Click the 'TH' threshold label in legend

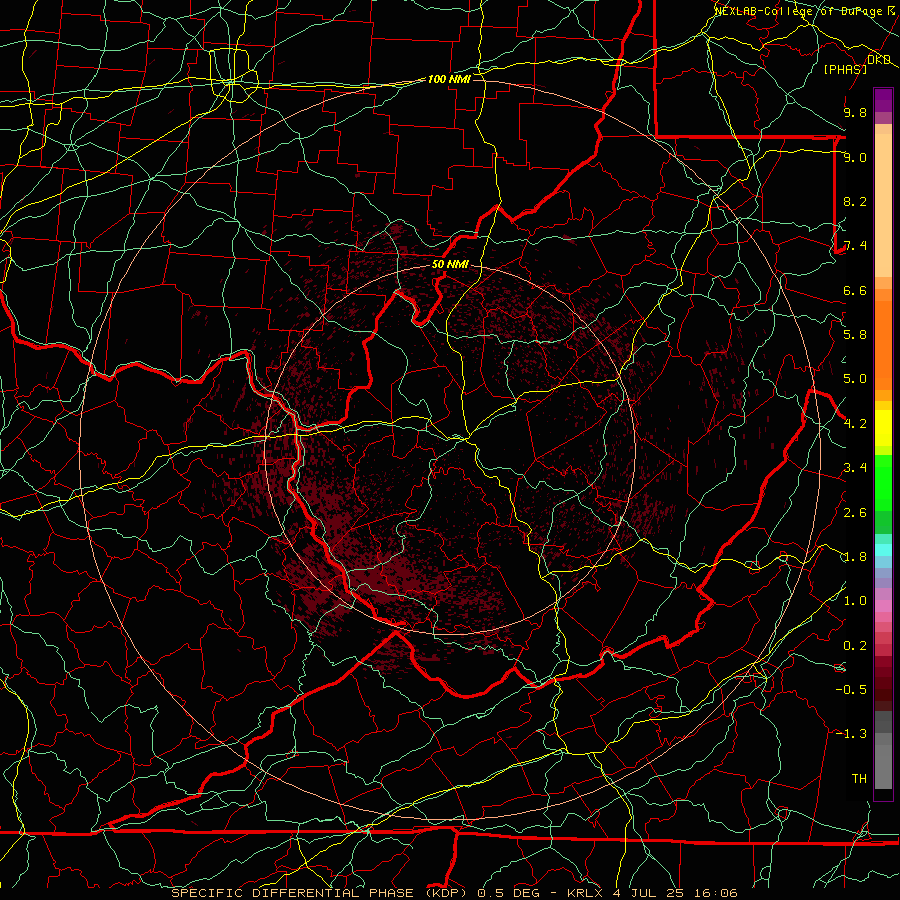pos(859,778)
